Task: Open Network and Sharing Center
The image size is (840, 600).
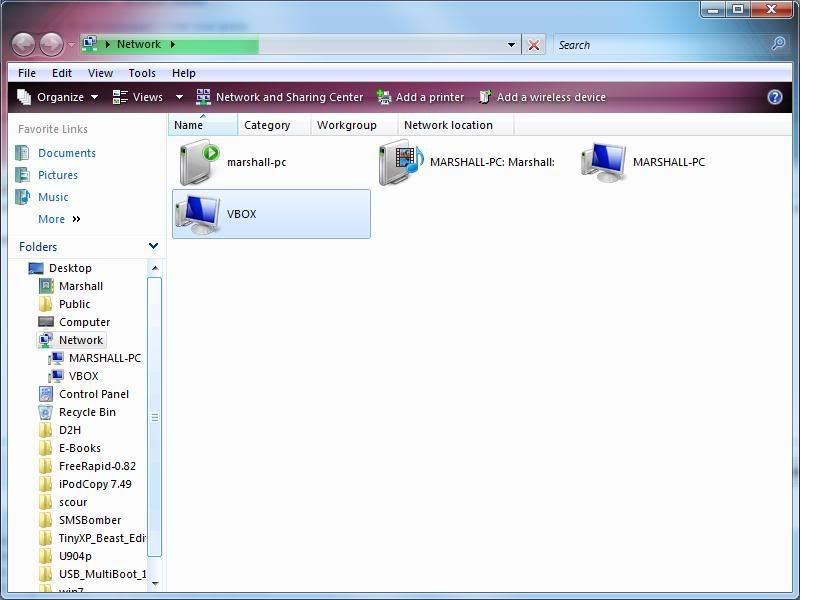Action: (280, 97)
